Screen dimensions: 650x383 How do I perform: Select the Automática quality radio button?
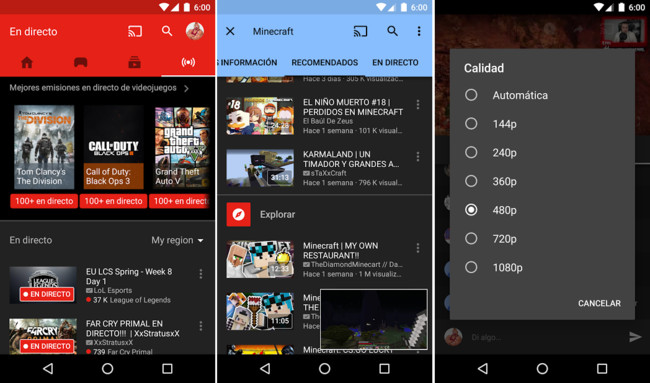click(x=471, y=95)
